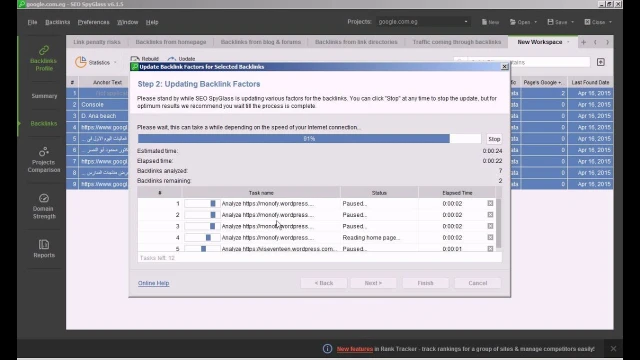Cancel task 3 with its X icon
Viewport: 640px width, 360px height.
click(490, 226)
